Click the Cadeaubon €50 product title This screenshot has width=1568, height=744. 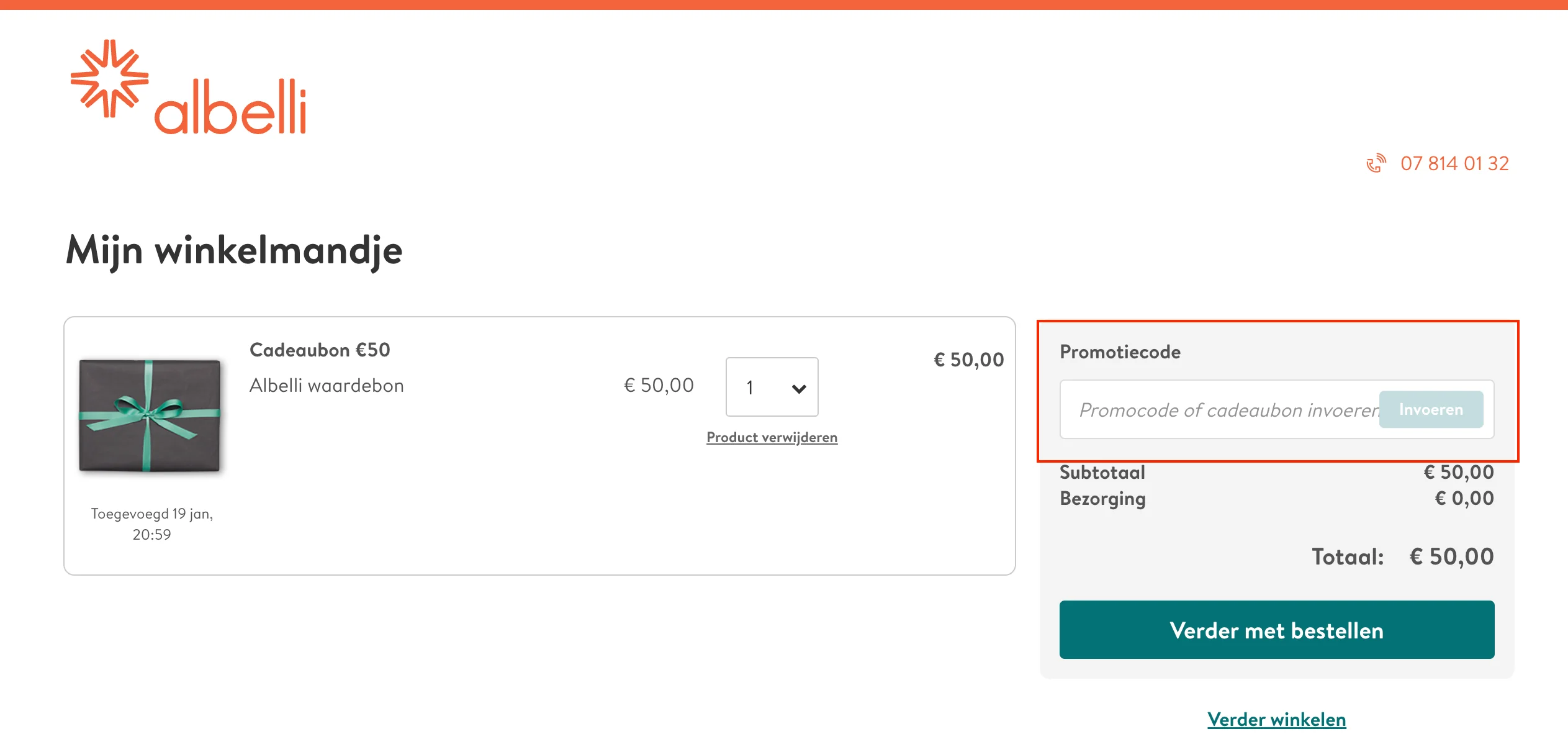pos(320,350)
